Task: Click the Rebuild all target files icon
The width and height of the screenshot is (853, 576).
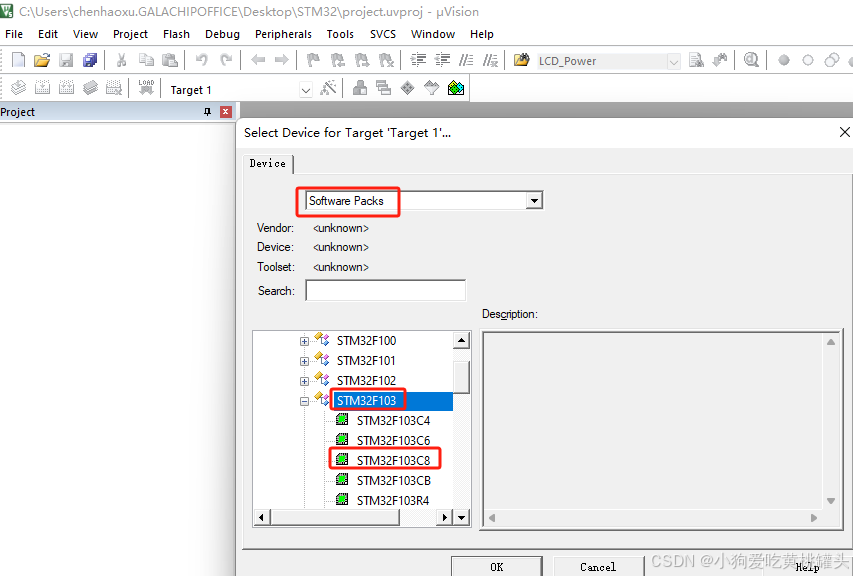Action: 66,88
